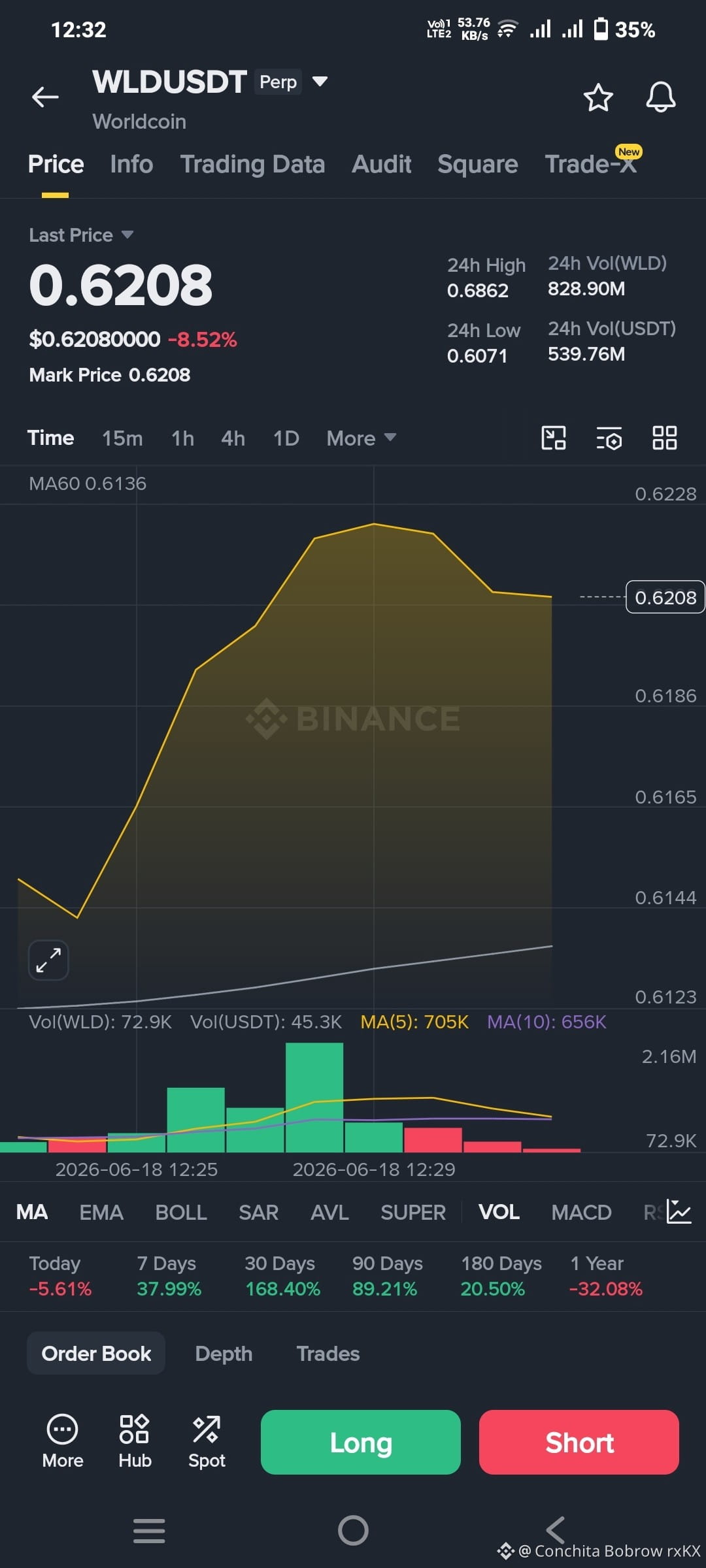Tap Android back navigation button

click(556, 1530)
